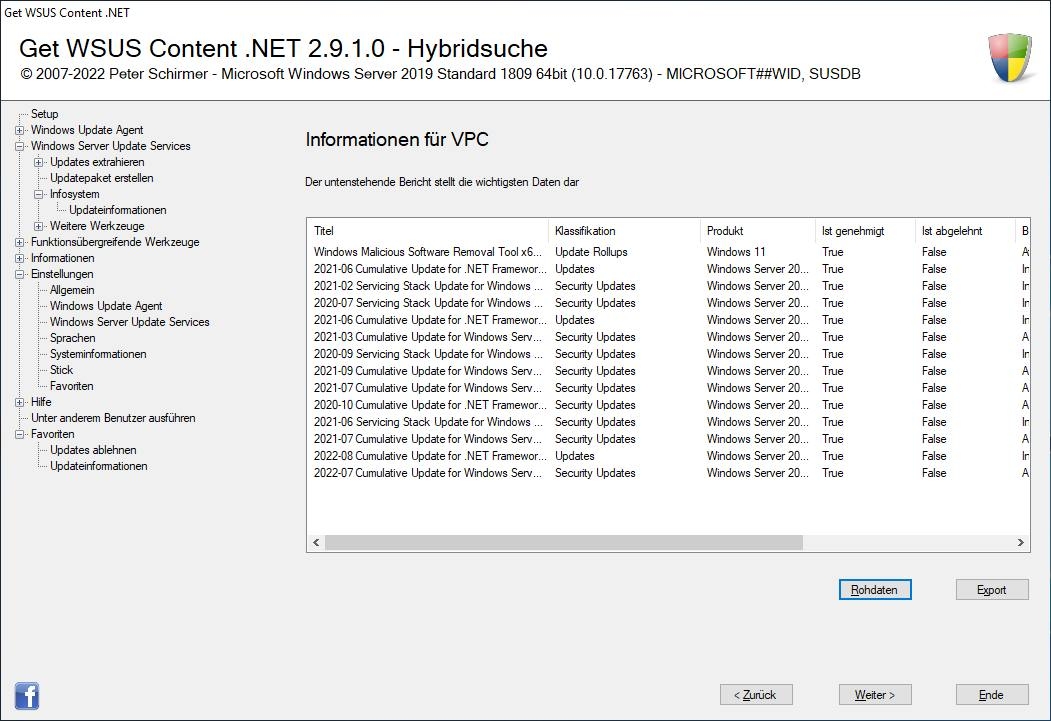1051x721 pixels.
Task: Open Favoriten under Einstellungen
Action: point(71,386)
